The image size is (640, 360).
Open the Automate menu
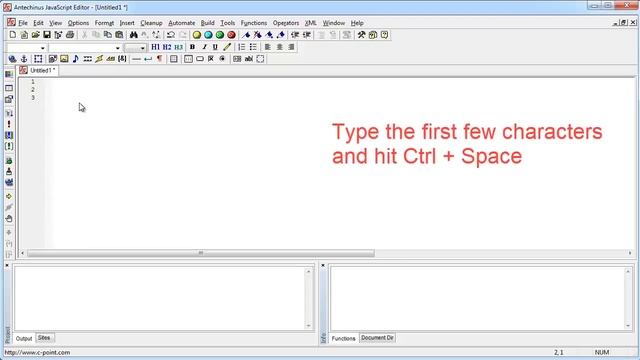tap(182, 23)
